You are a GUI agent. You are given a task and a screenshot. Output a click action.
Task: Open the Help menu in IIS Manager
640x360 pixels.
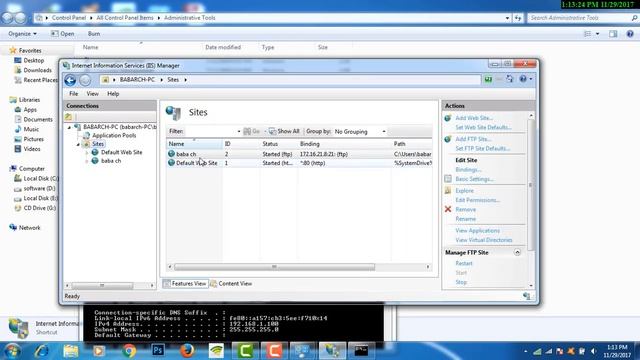click(113, 94)
